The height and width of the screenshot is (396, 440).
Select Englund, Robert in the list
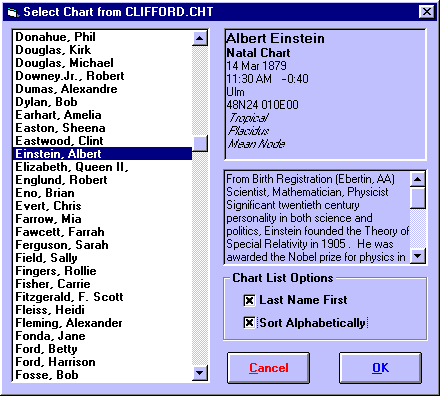(x=102, y=180)
